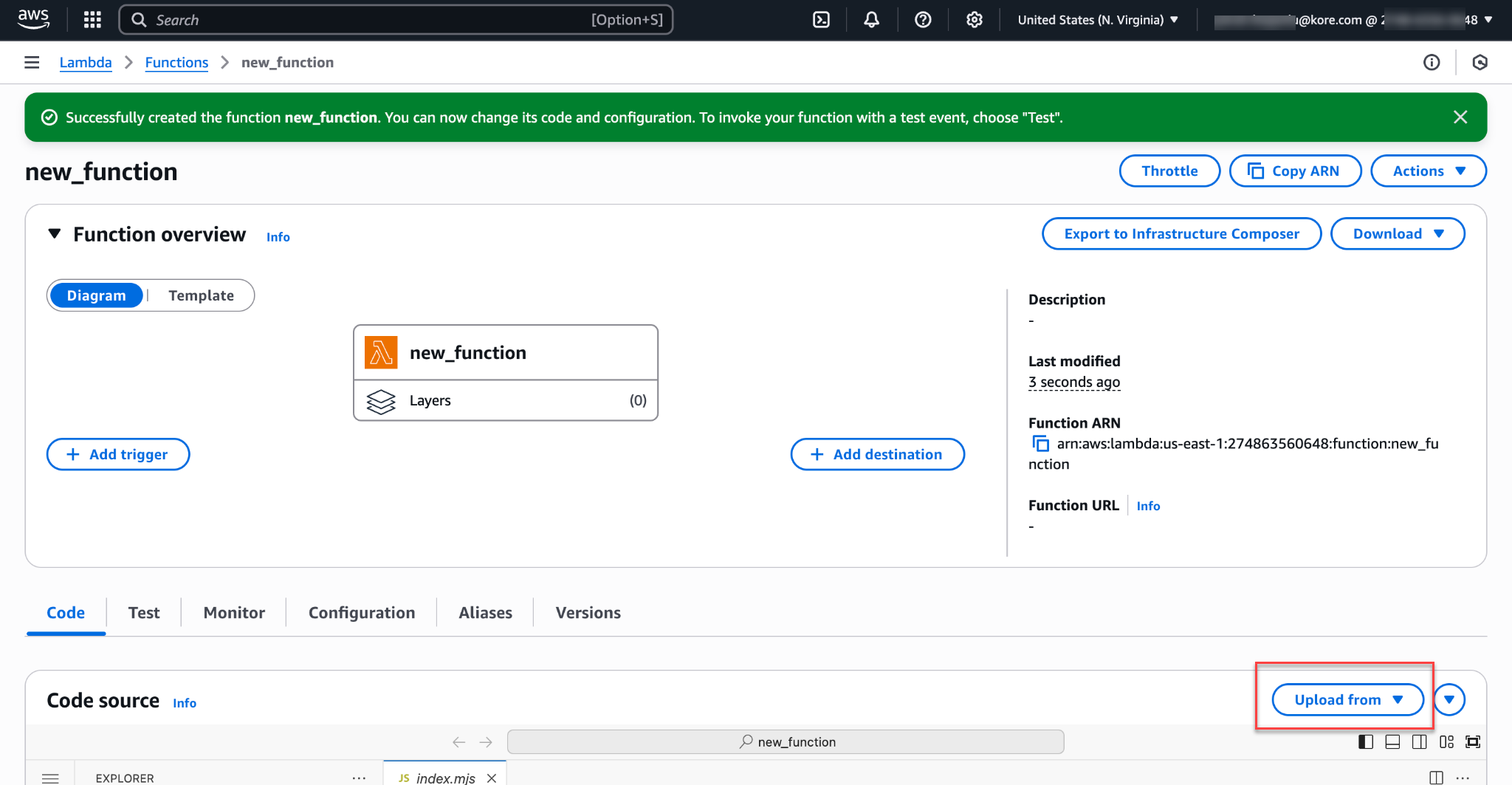Open the Functions breadcrumb link
The width and height of the screenshot is (1512, 785).
tap(176, 62)
